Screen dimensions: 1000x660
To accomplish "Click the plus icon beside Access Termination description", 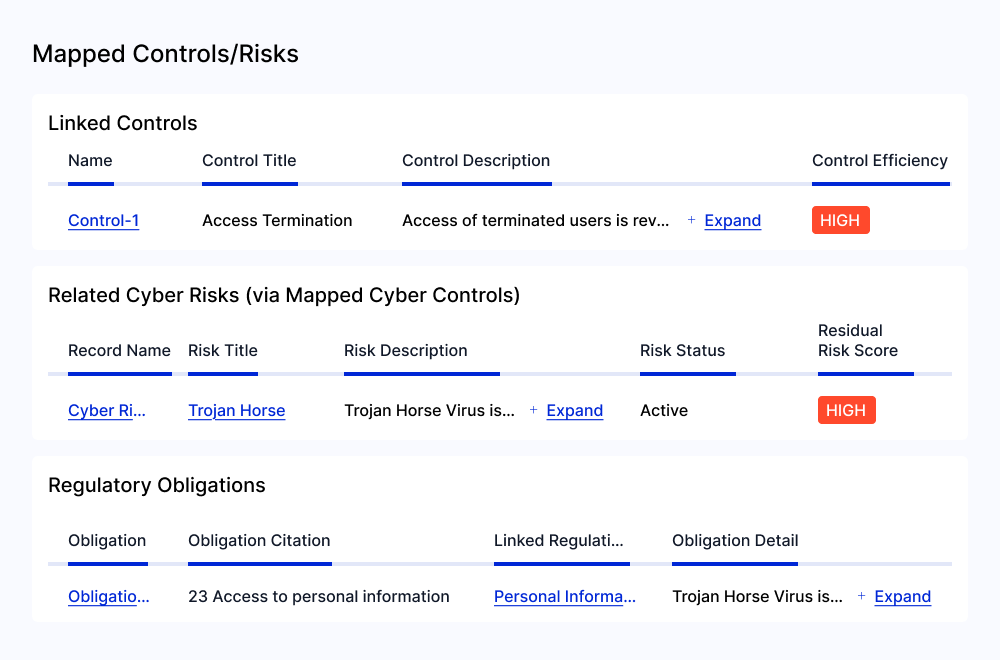I will (x=691, y=220).
